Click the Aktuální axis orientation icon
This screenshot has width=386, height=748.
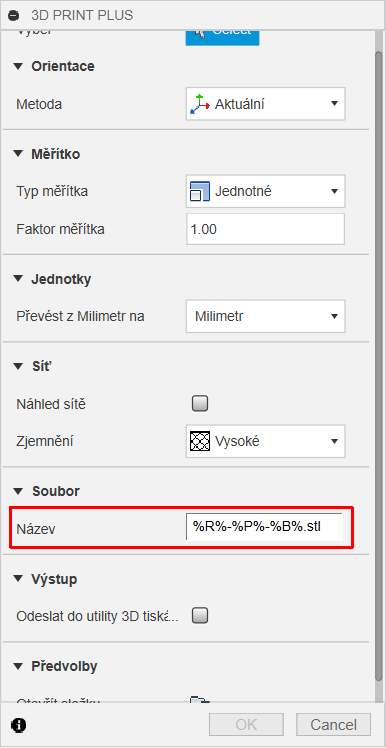[200, 104]
